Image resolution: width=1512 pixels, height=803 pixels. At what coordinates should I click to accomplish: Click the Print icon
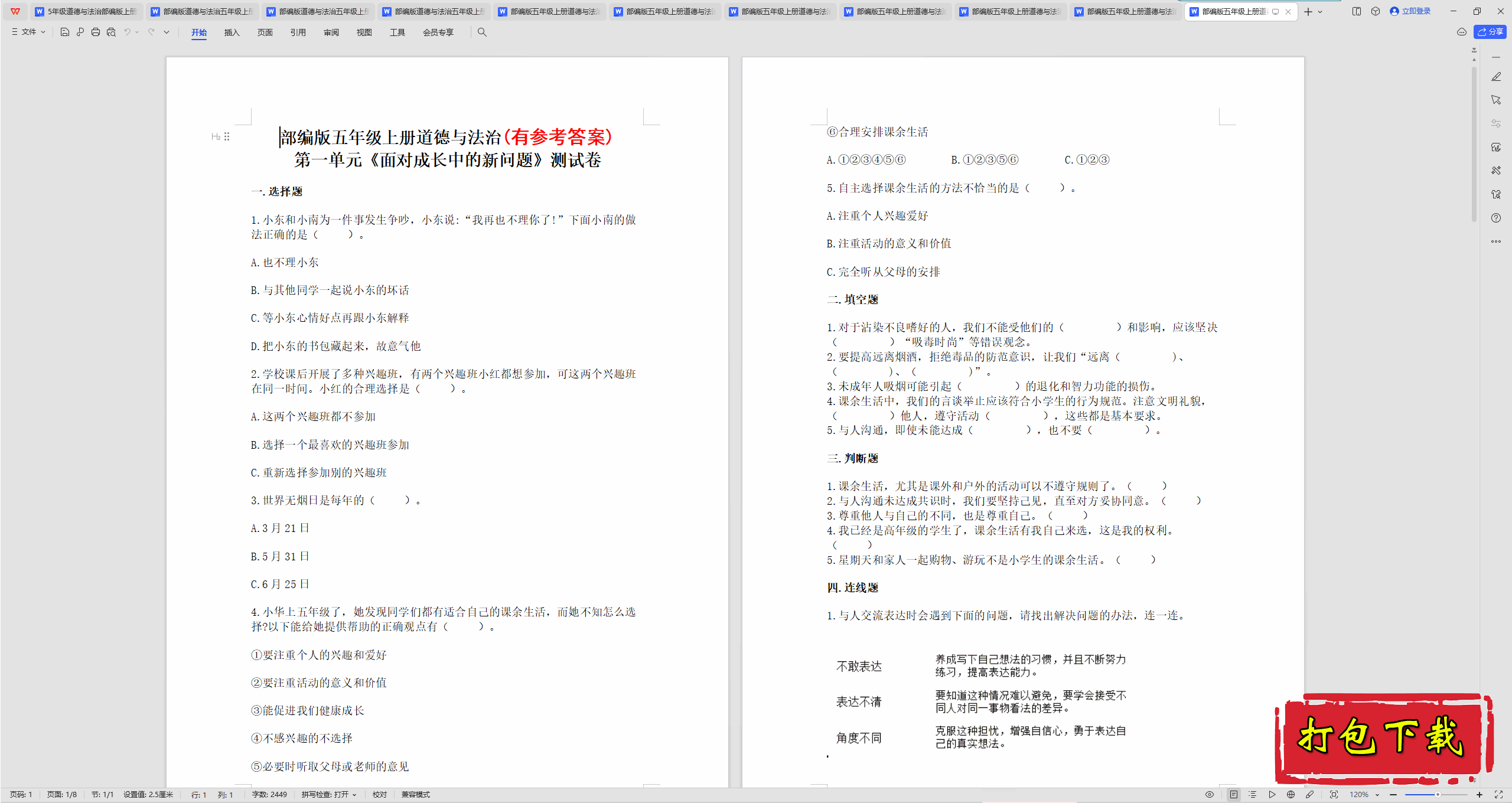(x=96, y=32)
